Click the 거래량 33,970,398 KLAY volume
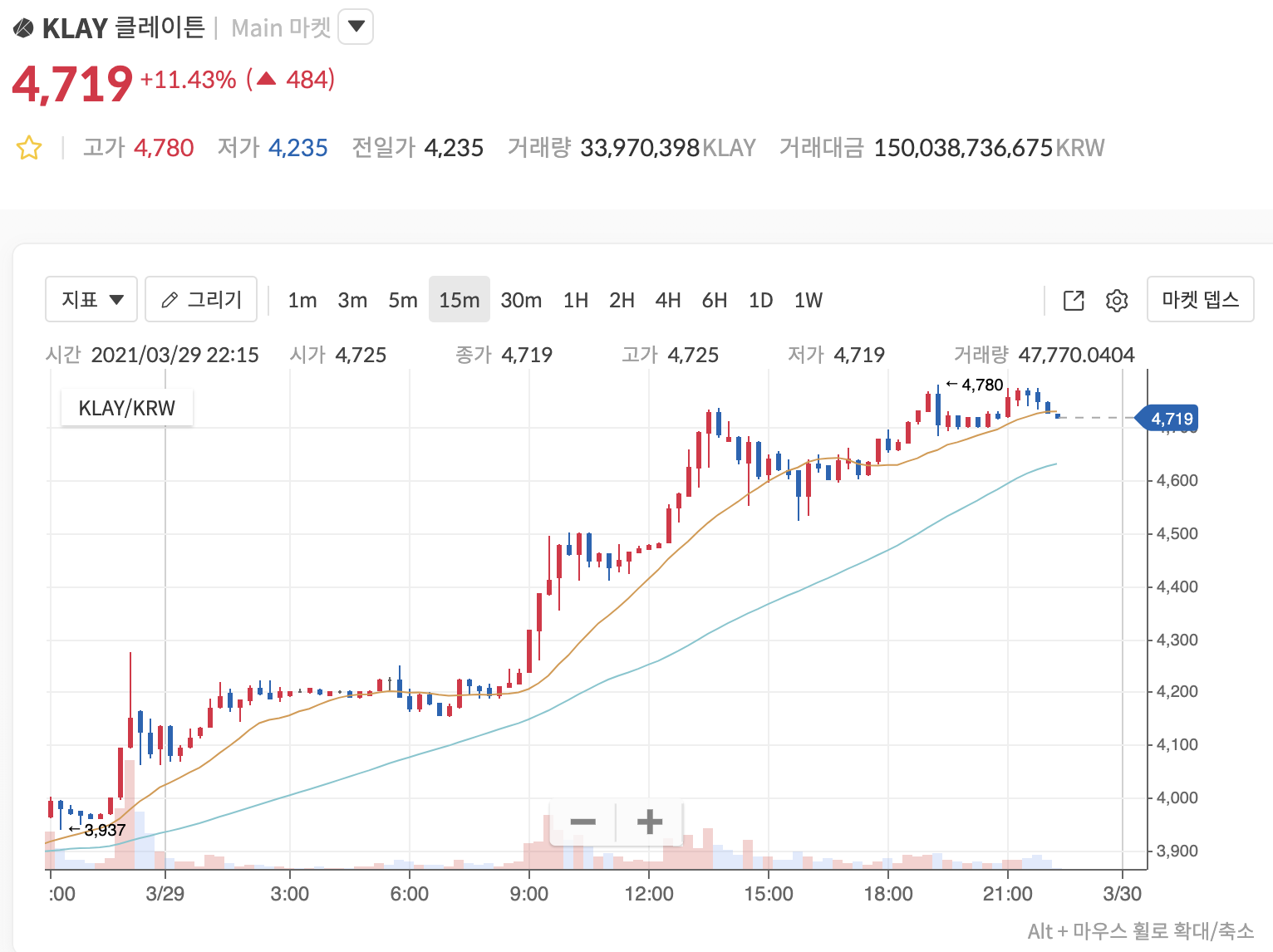The height and width of the screenshot is (952, 1273). [632, 148]
